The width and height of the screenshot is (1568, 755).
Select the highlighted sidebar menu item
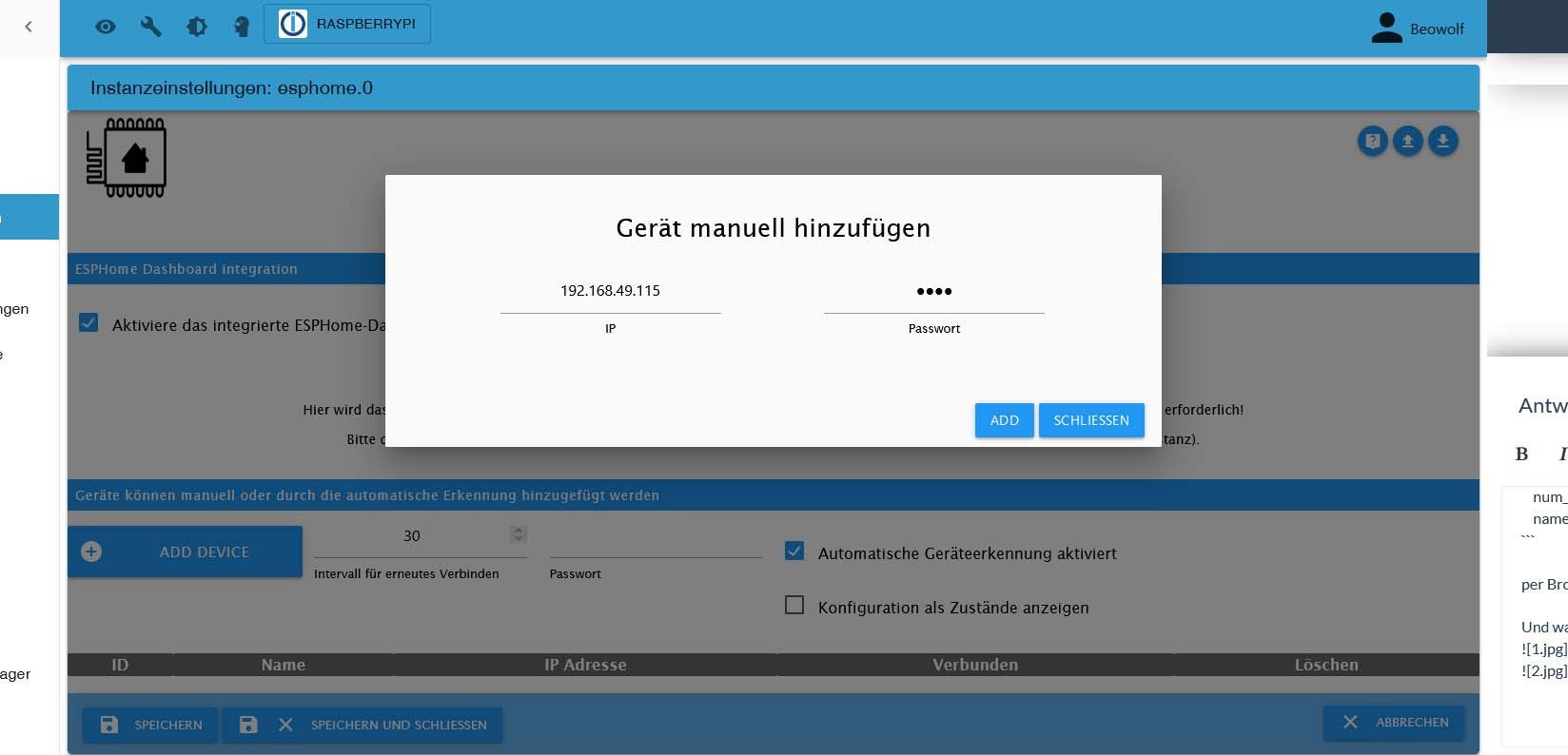(29, 217)
